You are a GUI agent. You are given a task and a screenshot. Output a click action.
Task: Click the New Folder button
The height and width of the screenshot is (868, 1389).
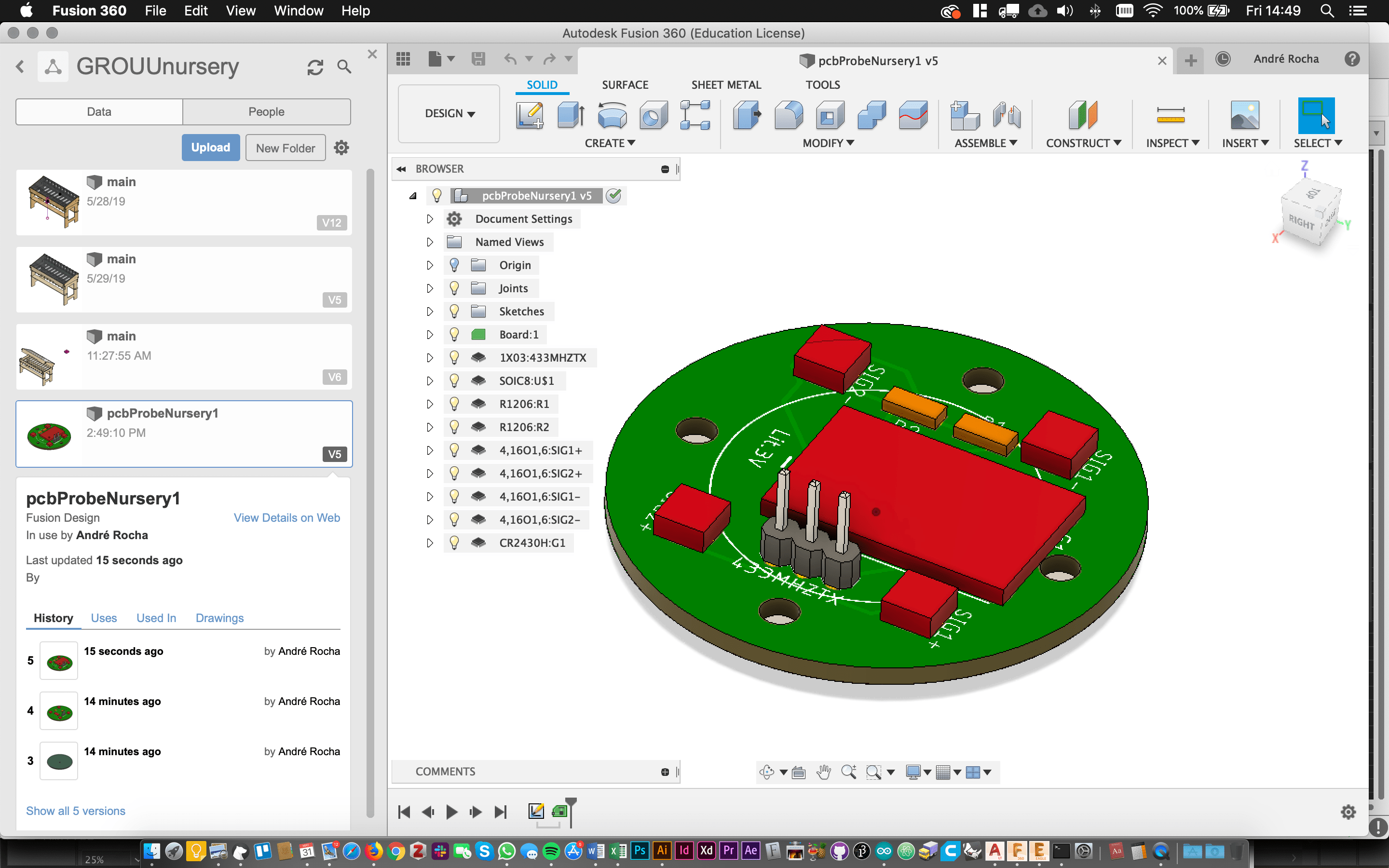pos(285,148)
